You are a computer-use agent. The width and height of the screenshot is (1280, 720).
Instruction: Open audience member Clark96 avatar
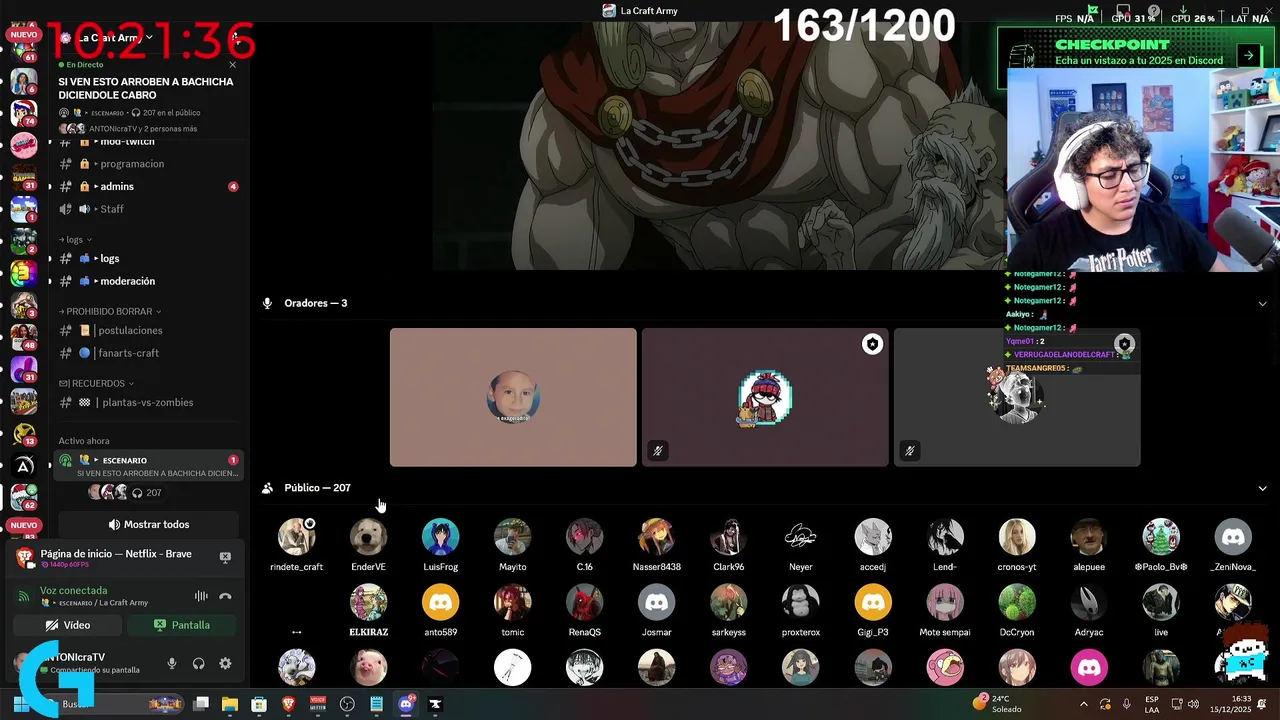[728, 537]
